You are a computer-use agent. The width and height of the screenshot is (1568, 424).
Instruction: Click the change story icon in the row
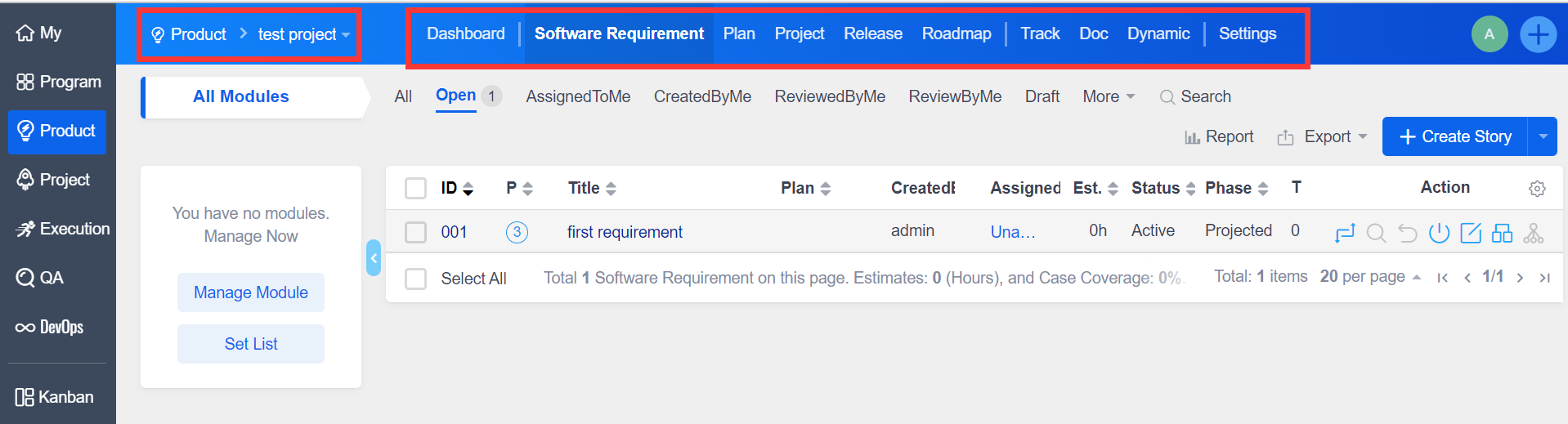(x=1344, y=233)
